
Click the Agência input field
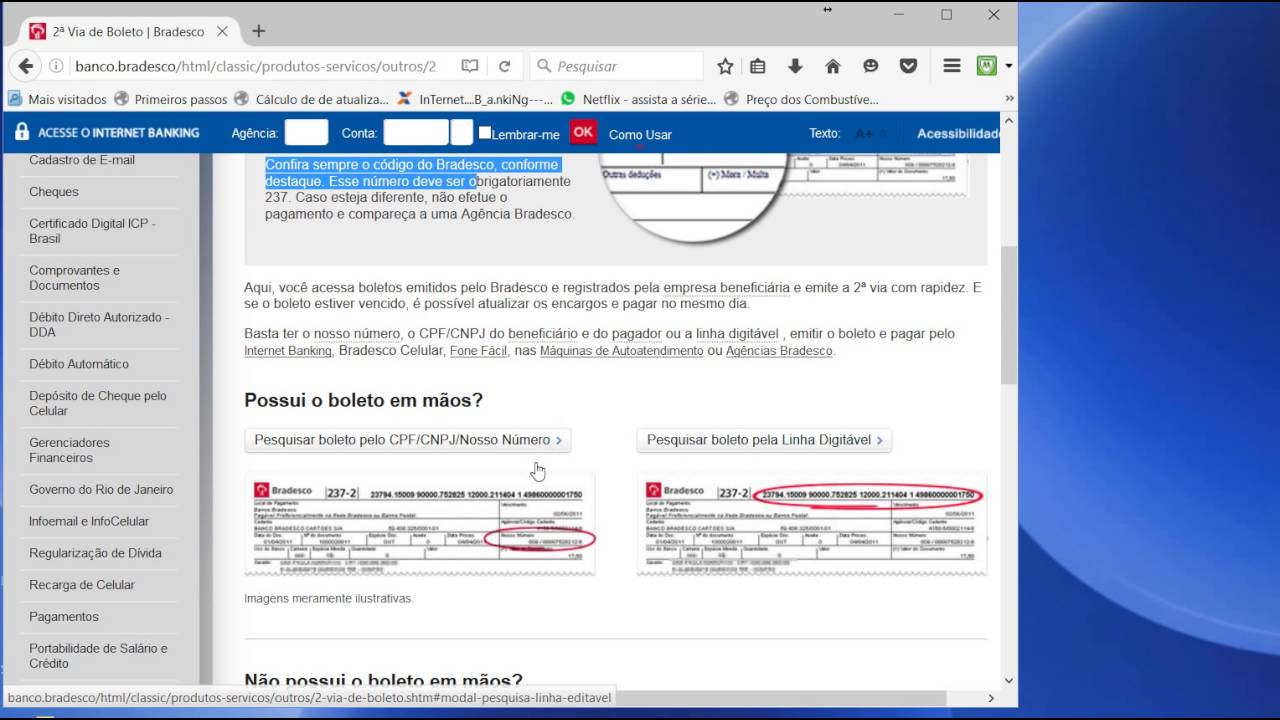(306, 132)
